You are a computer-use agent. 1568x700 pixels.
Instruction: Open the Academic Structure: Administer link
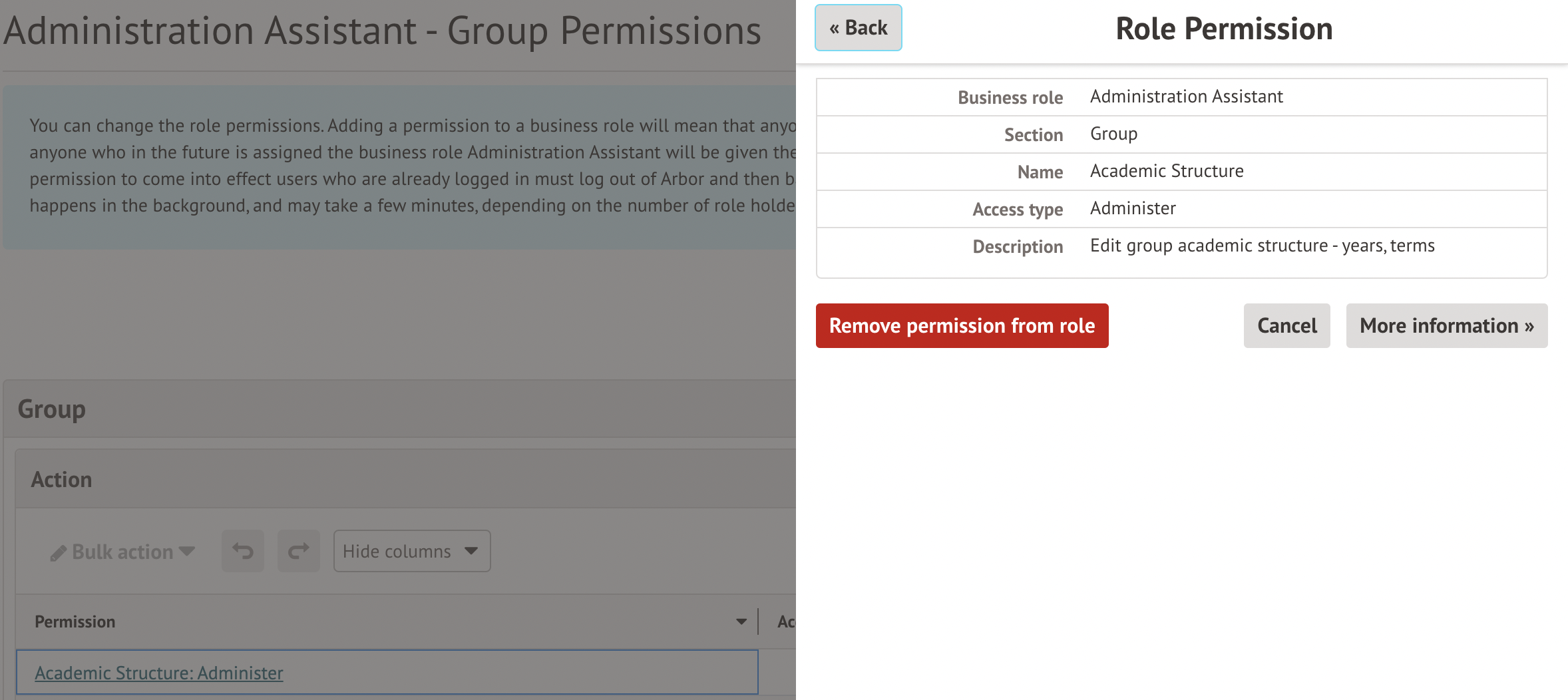(159, 673)
